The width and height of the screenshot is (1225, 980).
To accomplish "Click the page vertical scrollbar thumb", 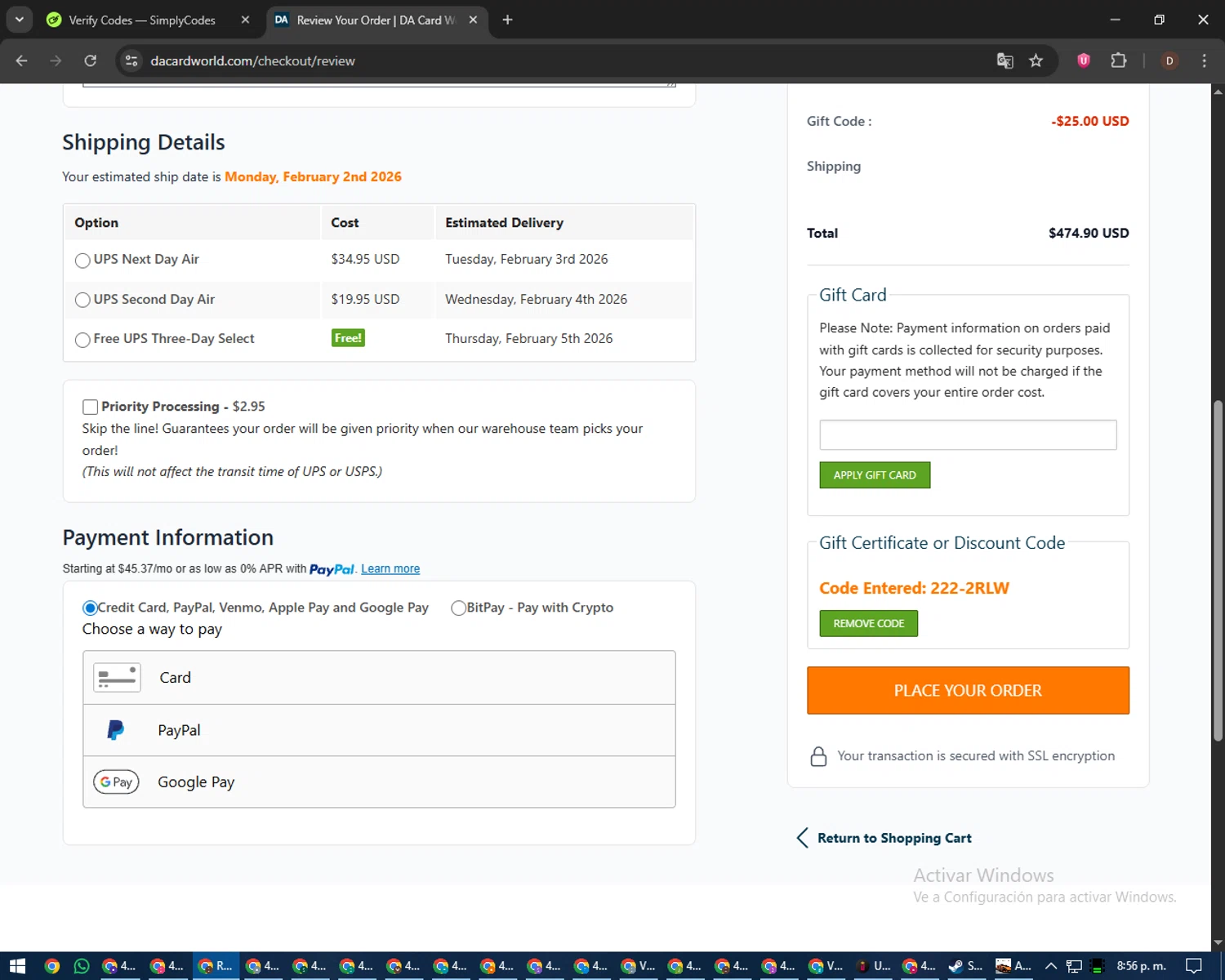I will pos(1218,570).
